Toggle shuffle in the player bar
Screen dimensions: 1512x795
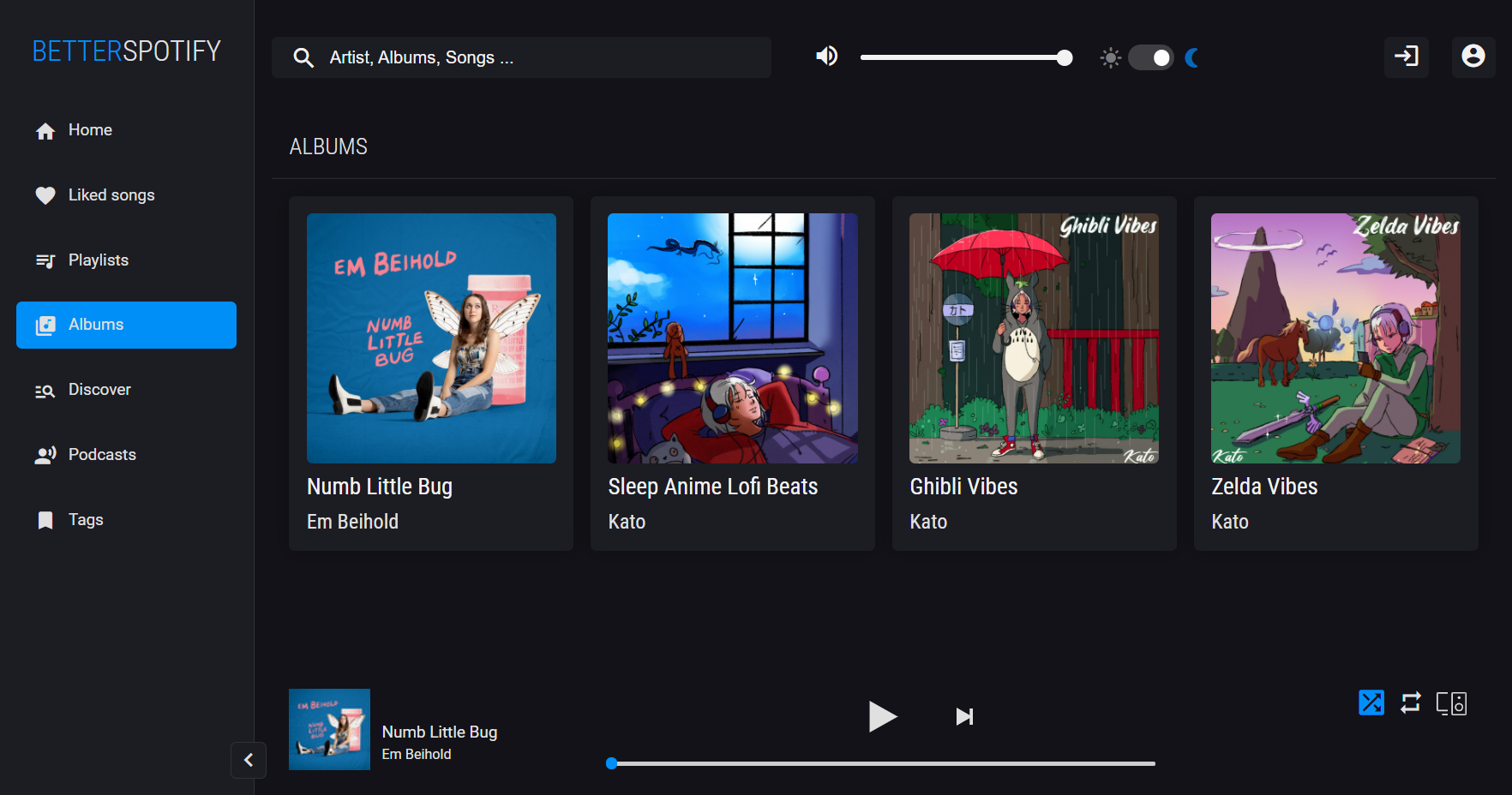[1371, 703]
